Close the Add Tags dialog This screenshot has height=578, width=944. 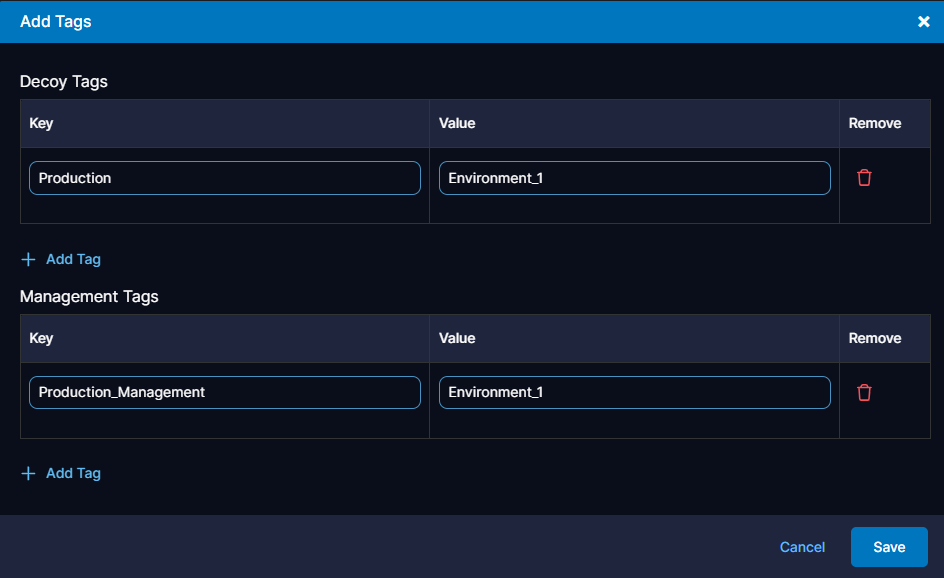coord(923,22)
